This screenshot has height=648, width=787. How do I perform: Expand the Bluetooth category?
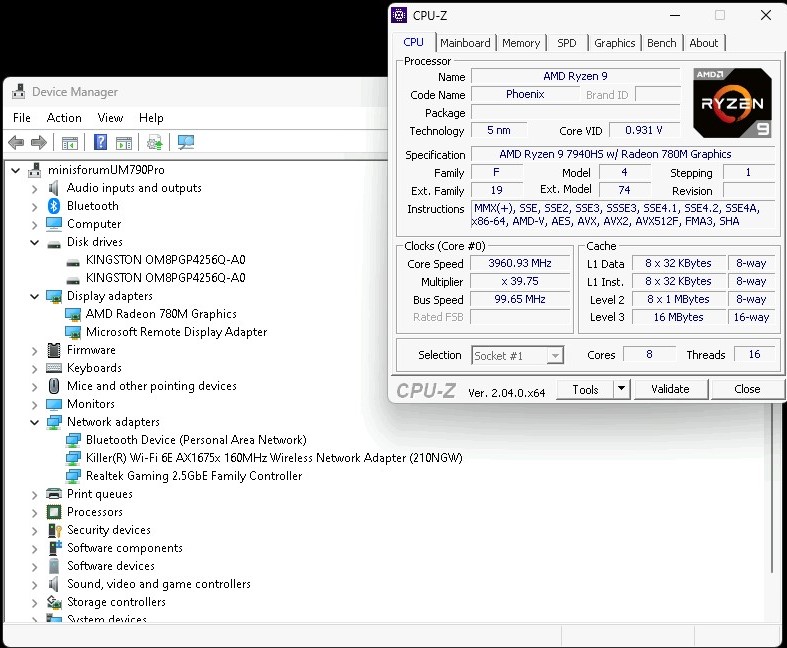(x=34, y=206)
